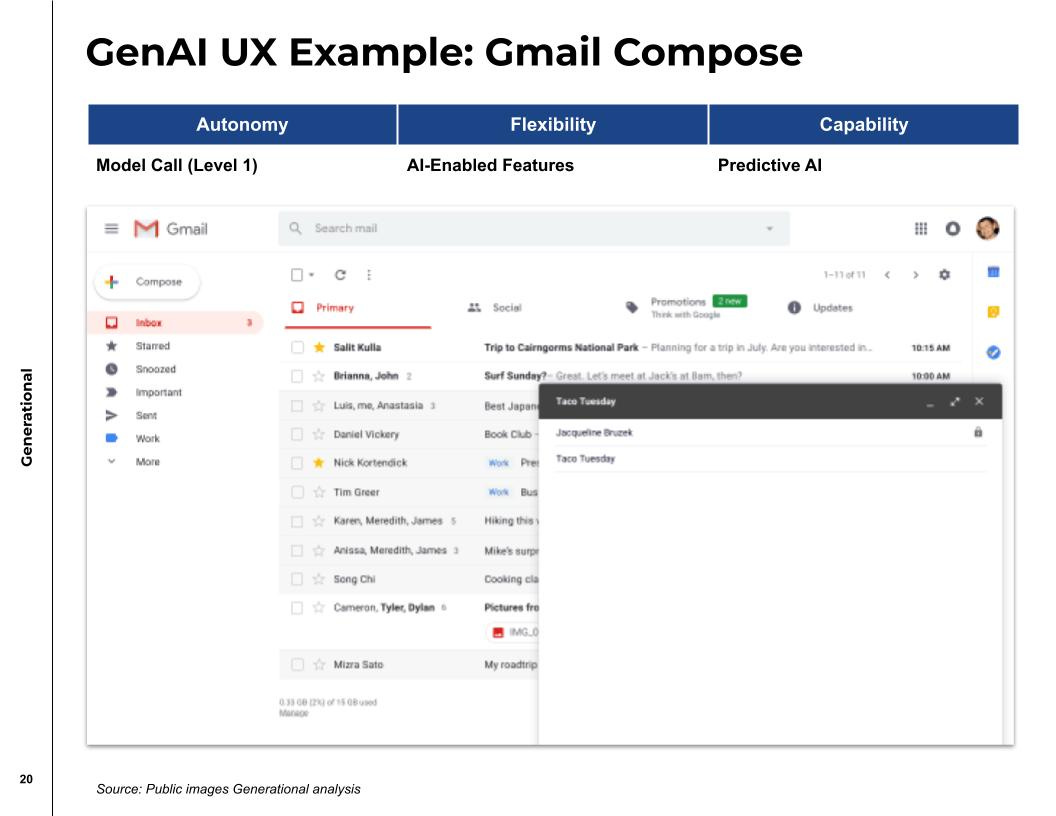Go to the newer messages page arrow
The image size is (1056, 816).
tap(888, 275)
